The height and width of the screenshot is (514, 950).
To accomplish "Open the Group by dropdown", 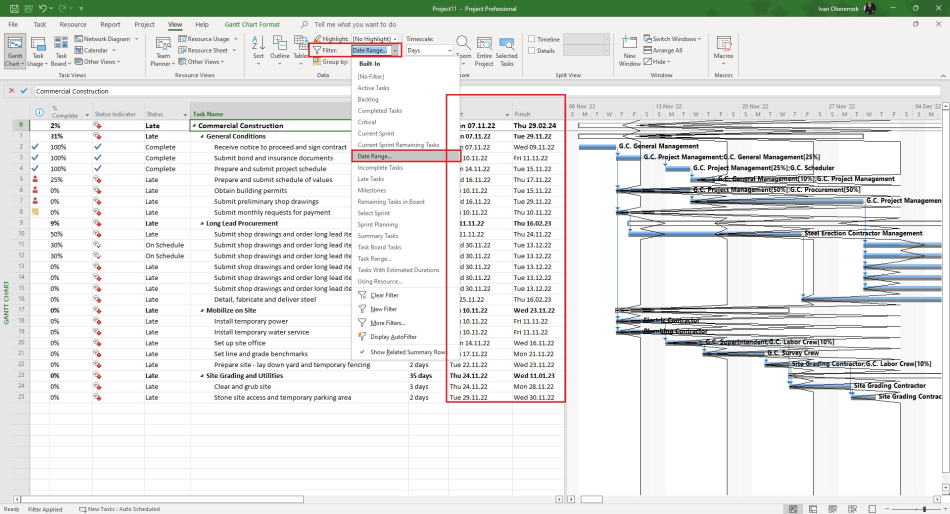I will (331, 61).
